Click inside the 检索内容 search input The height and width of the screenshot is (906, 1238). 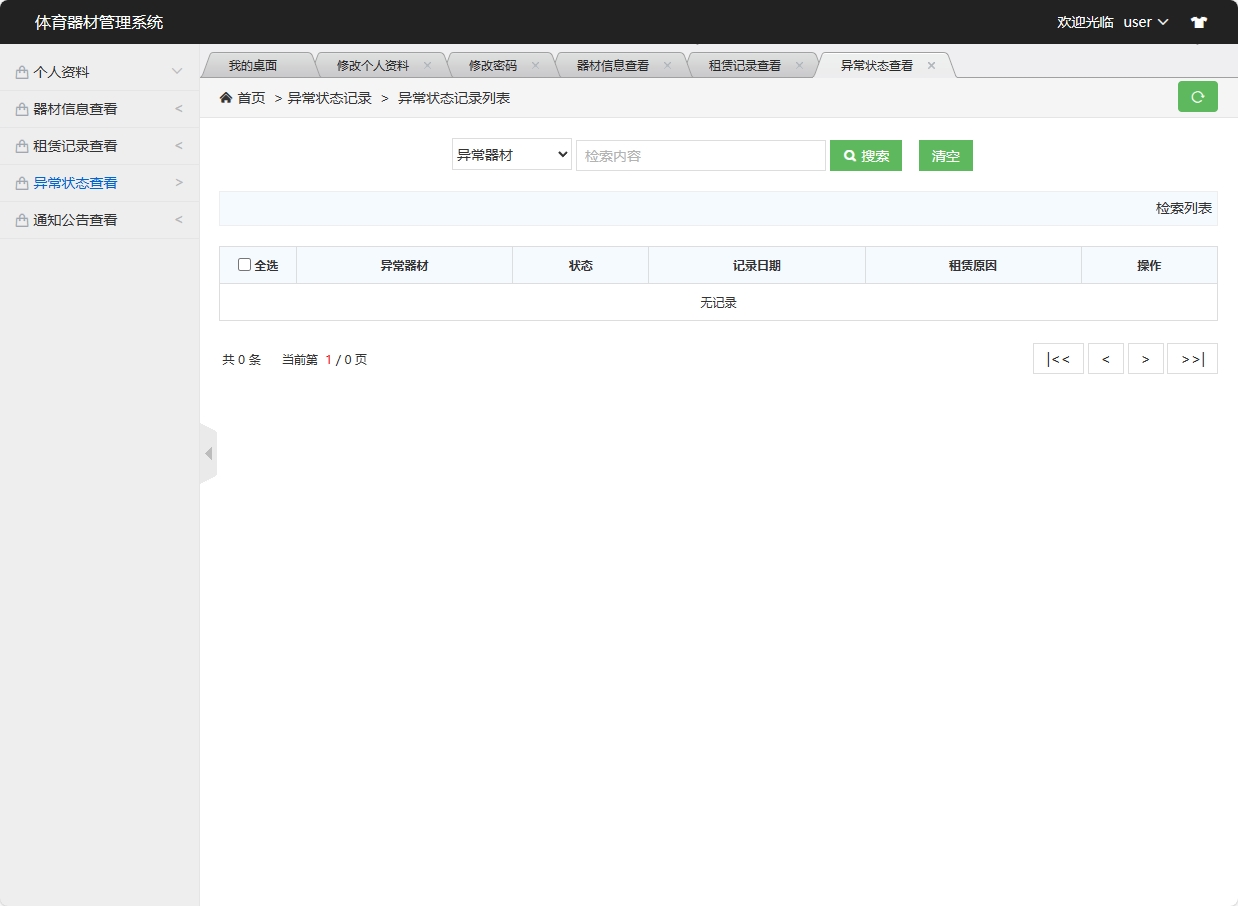pos(700,155)
